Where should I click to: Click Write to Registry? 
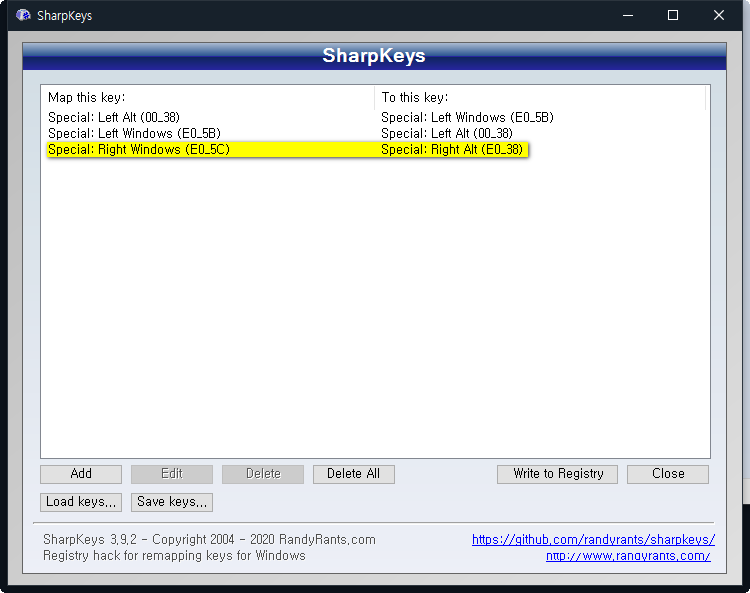click(x=557, y=474)
